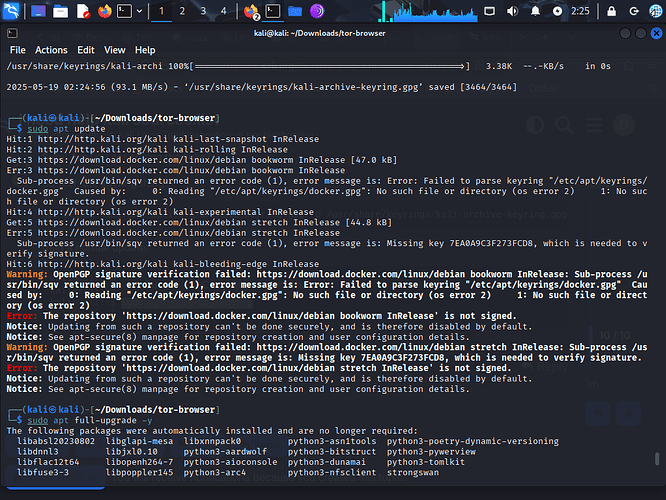Open the Actions menu in terminal

click(x=51, y=50)
